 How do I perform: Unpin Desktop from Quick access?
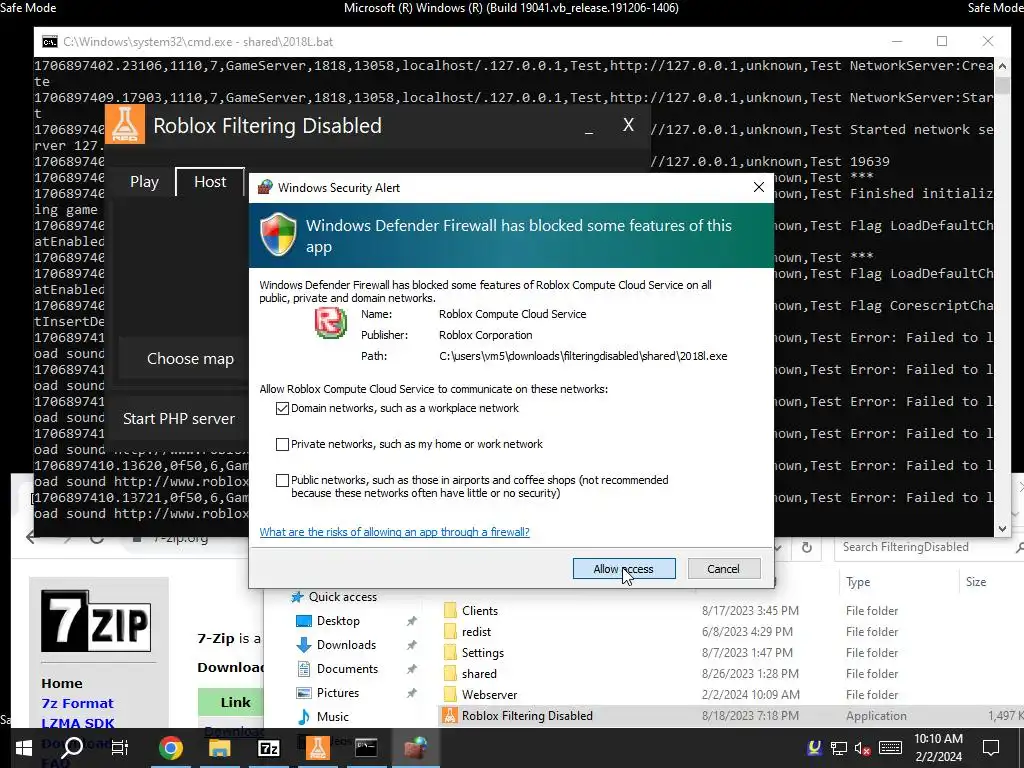411,621
